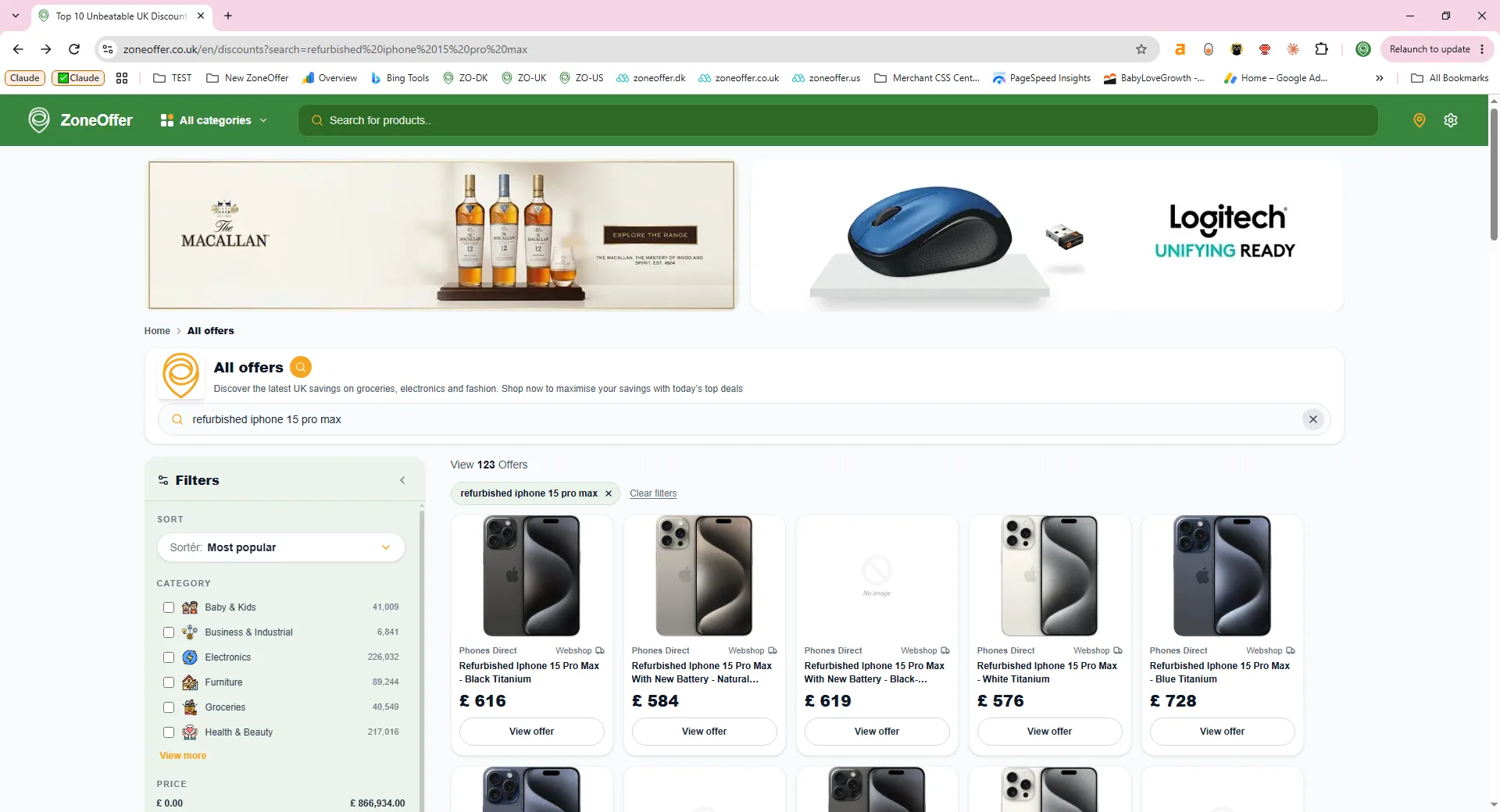This screenshot has width=1500, height=812.
Task: Click the ZoneOffer logo icon
Action: click(39, 119)
